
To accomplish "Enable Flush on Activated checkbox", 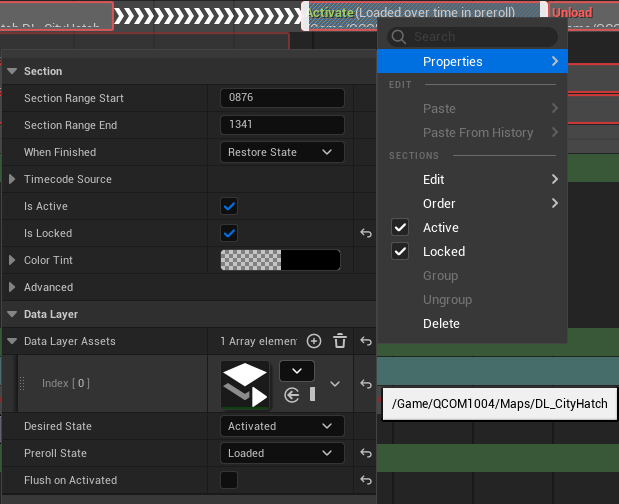I will tap(229, 480).
